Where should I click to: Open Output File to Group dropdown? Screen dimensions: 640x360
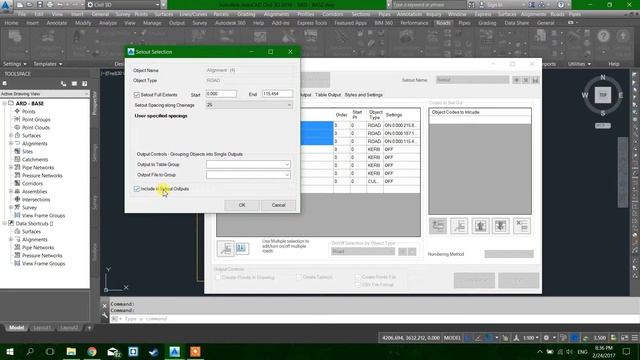click(248, 175)
